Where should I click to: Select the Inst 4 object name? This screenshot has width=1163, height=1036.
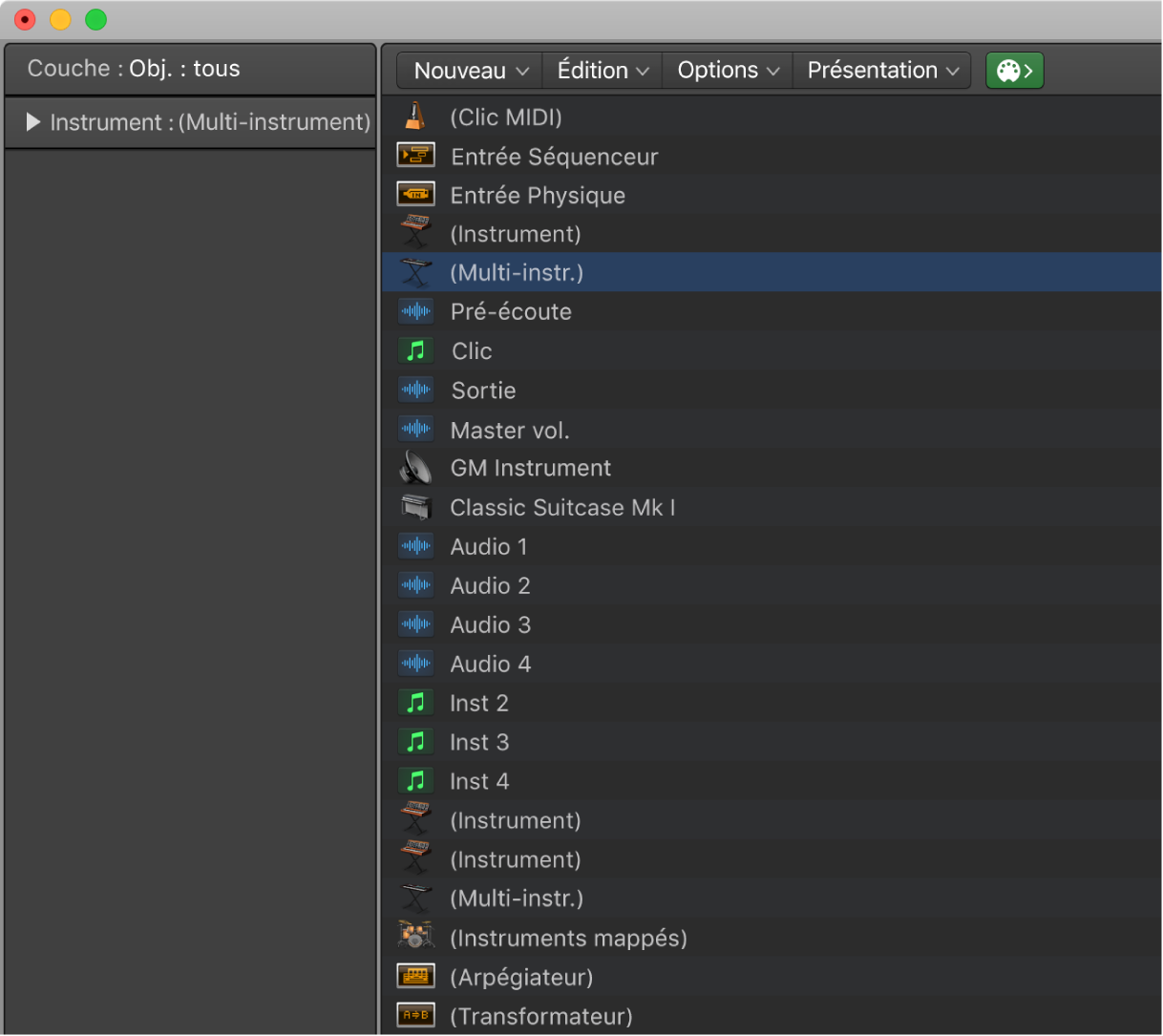pyautogui.click(x=479, y=781)
